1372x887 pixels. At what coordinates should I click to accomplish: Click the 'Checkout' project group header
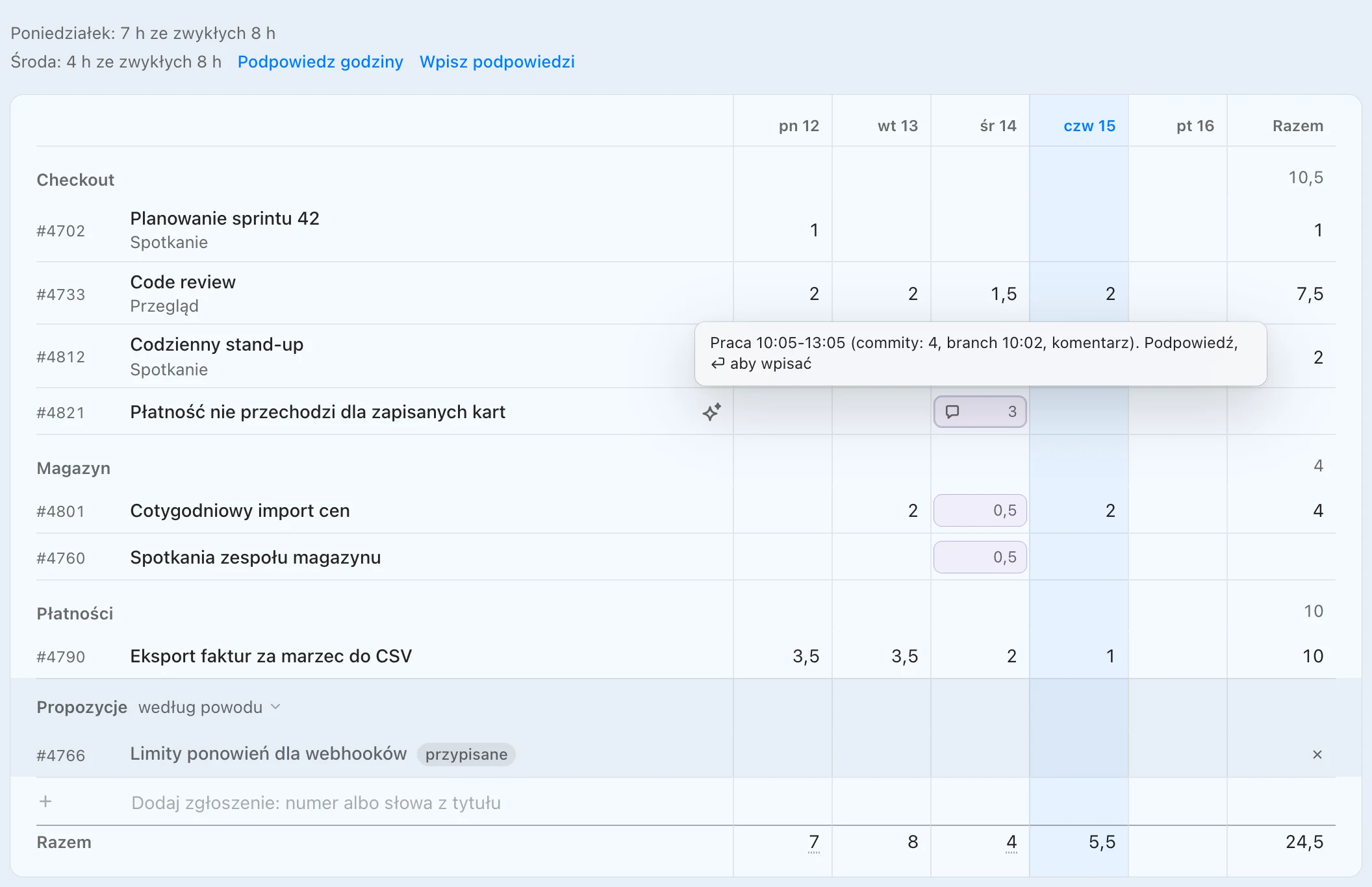(x=75, y=180)
